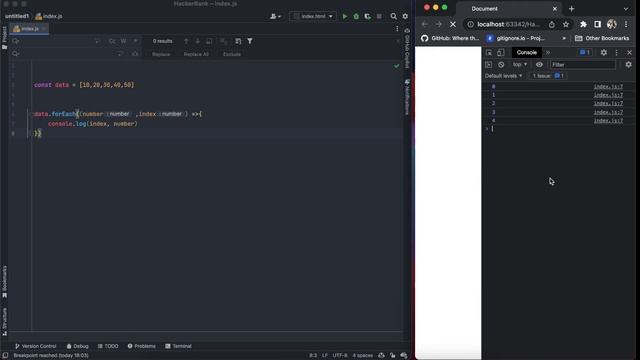Click the Replace All button

(x=196, y=54)
